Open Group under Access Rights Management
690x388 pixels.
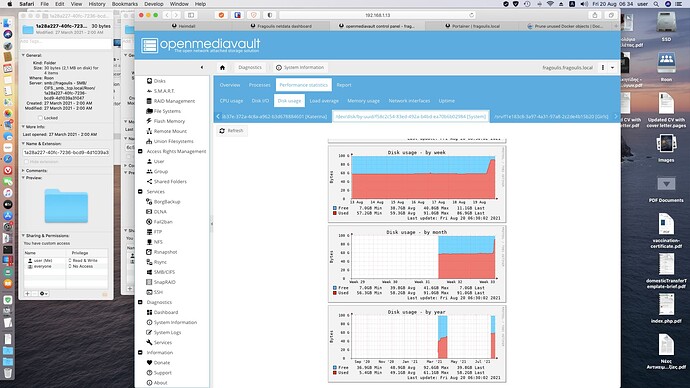(157, 172)
